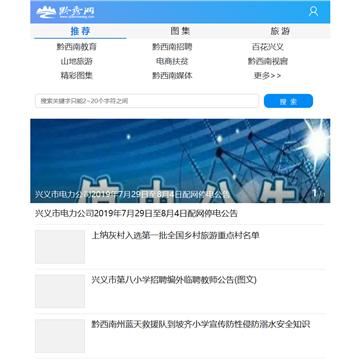This screenshot has width=360, height=360.
Task: Click thumbnail beside 兴义市第八小学 article
Action: pos(60,291)
